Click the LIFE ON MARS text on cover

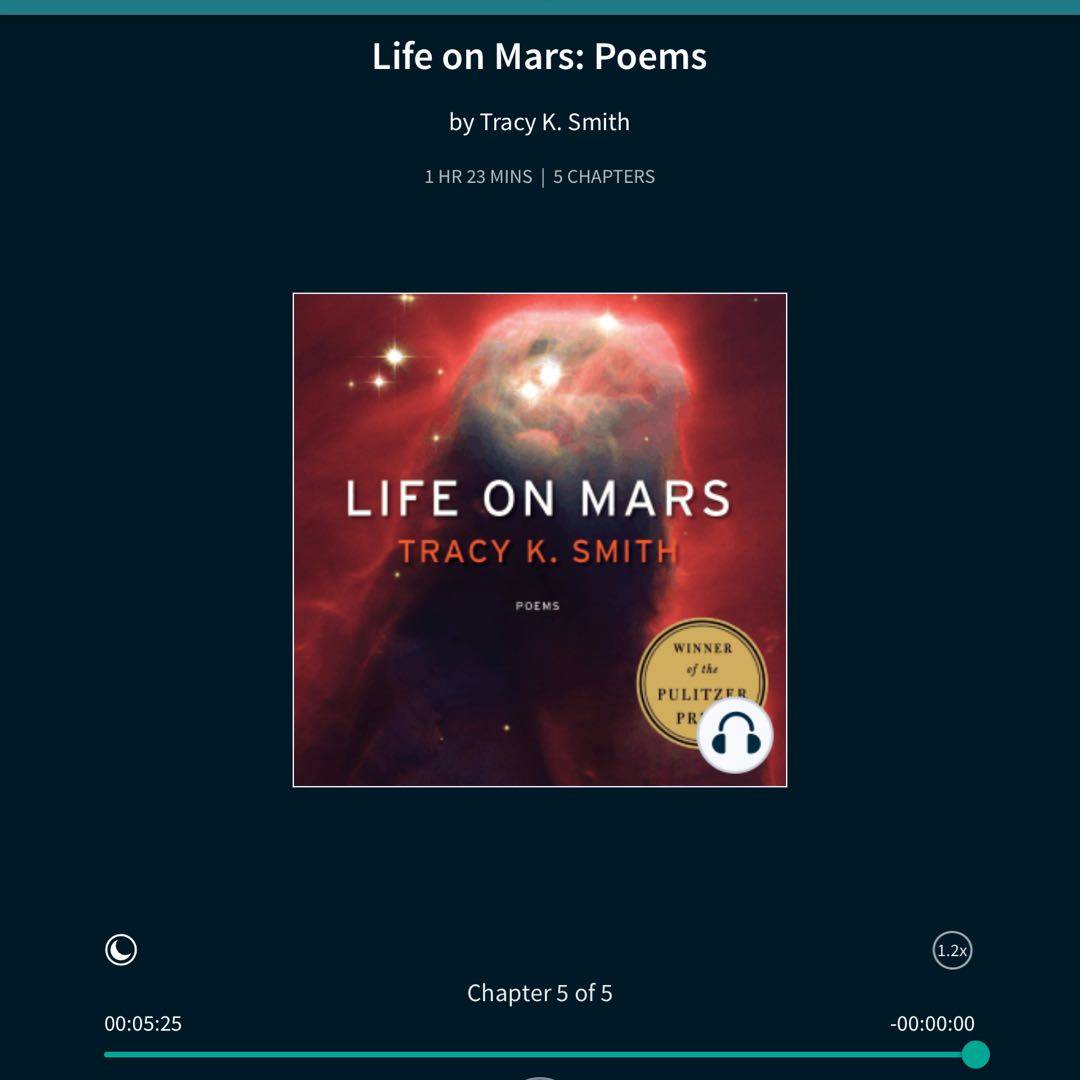pyautogui.click(x=538, y=498)
